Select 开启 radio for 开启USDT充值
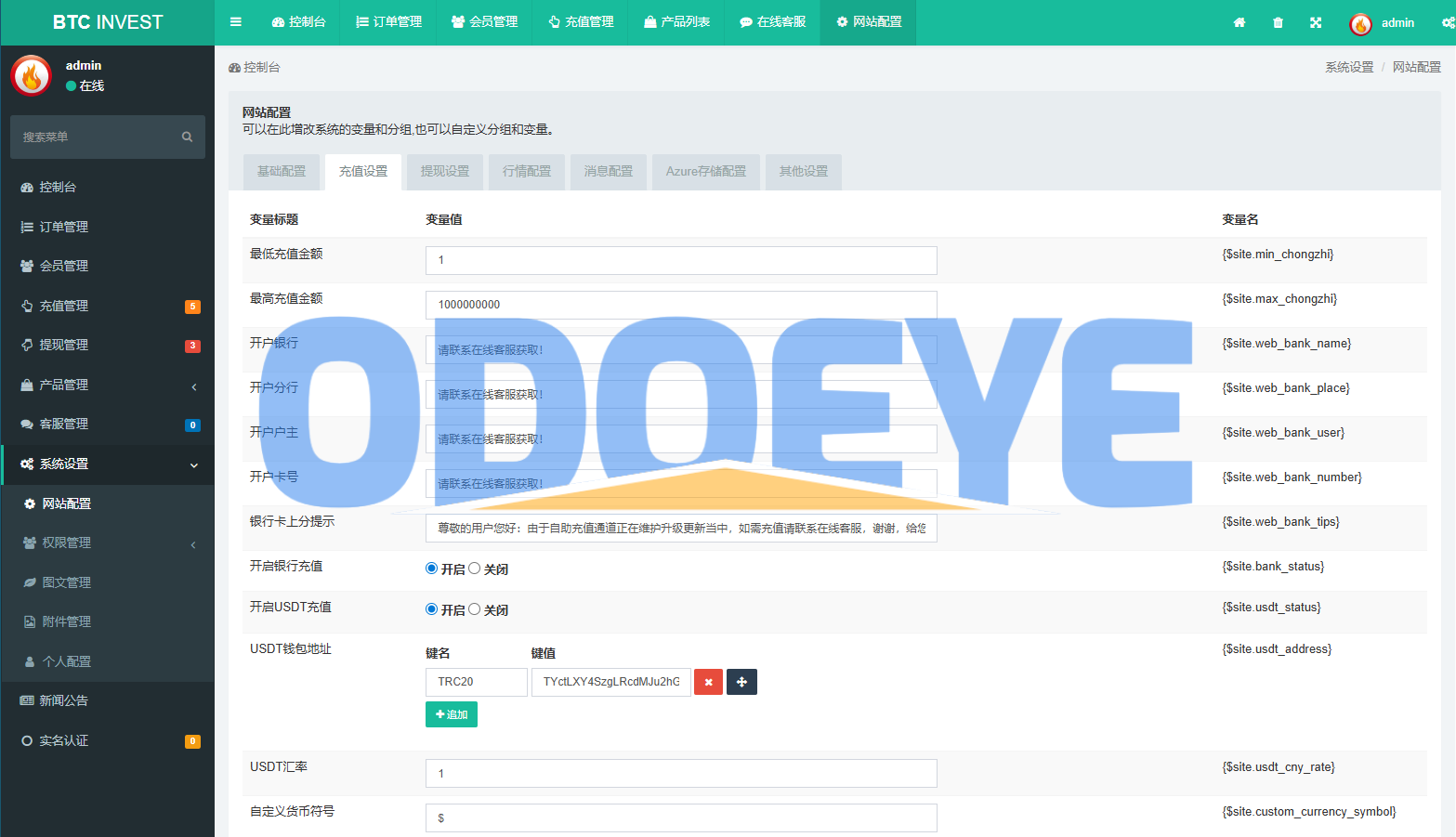The image size is (1456, 837). (431, 609)
